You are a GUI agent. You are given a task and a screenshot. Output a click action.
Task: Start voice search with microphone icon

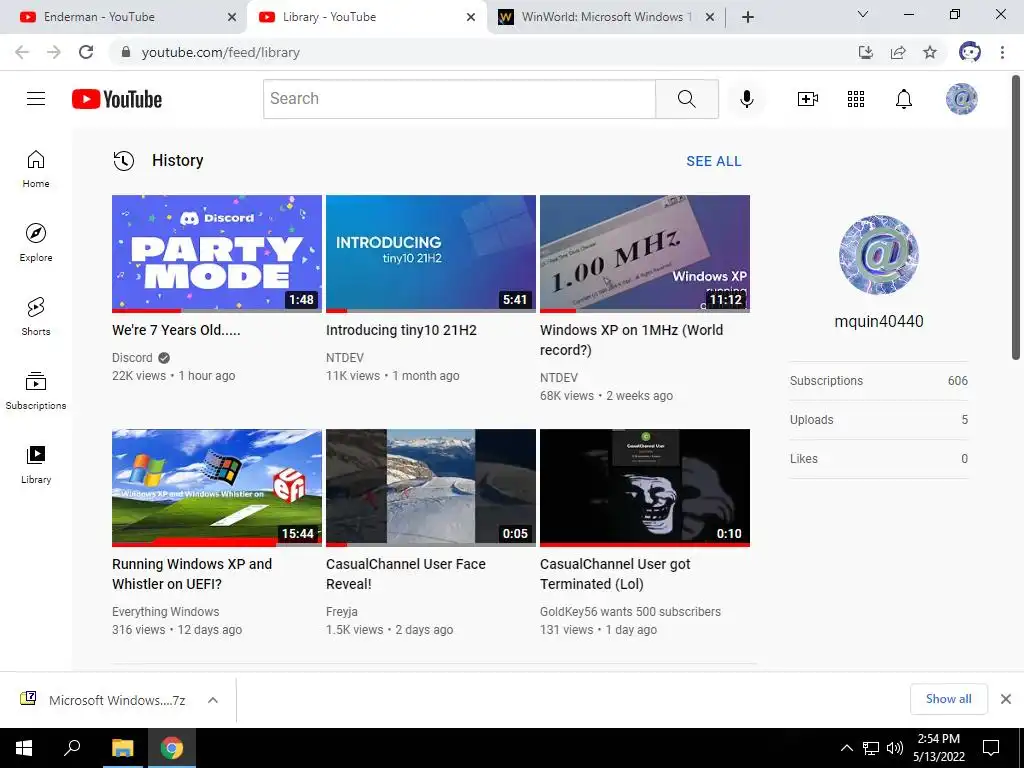coord(746,99)
